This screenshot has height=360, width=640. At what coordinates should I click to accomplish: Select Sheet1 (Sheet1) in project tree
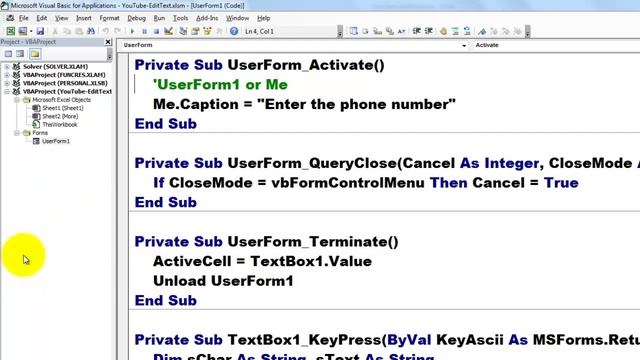click(x=62, y=108)
